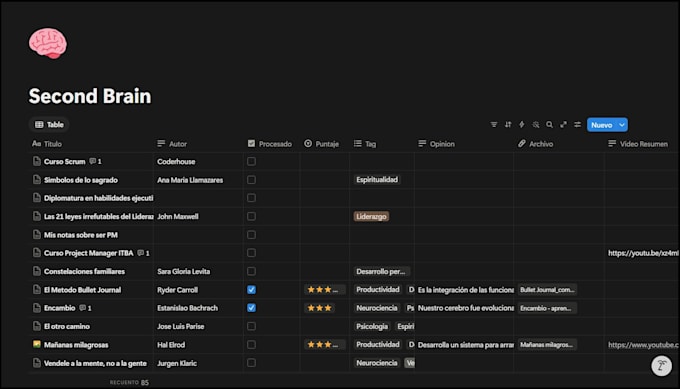Click the star rating for Encambio
The height and width of the screenshot is (389, 680).
(320, 308)
